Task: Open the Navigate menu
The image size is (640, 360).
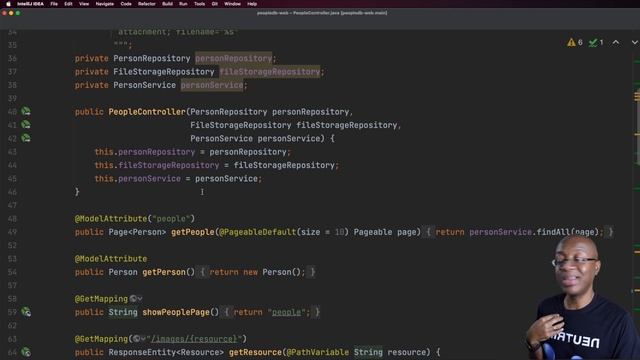Action: pyautogui.click(x=104, y=4)
